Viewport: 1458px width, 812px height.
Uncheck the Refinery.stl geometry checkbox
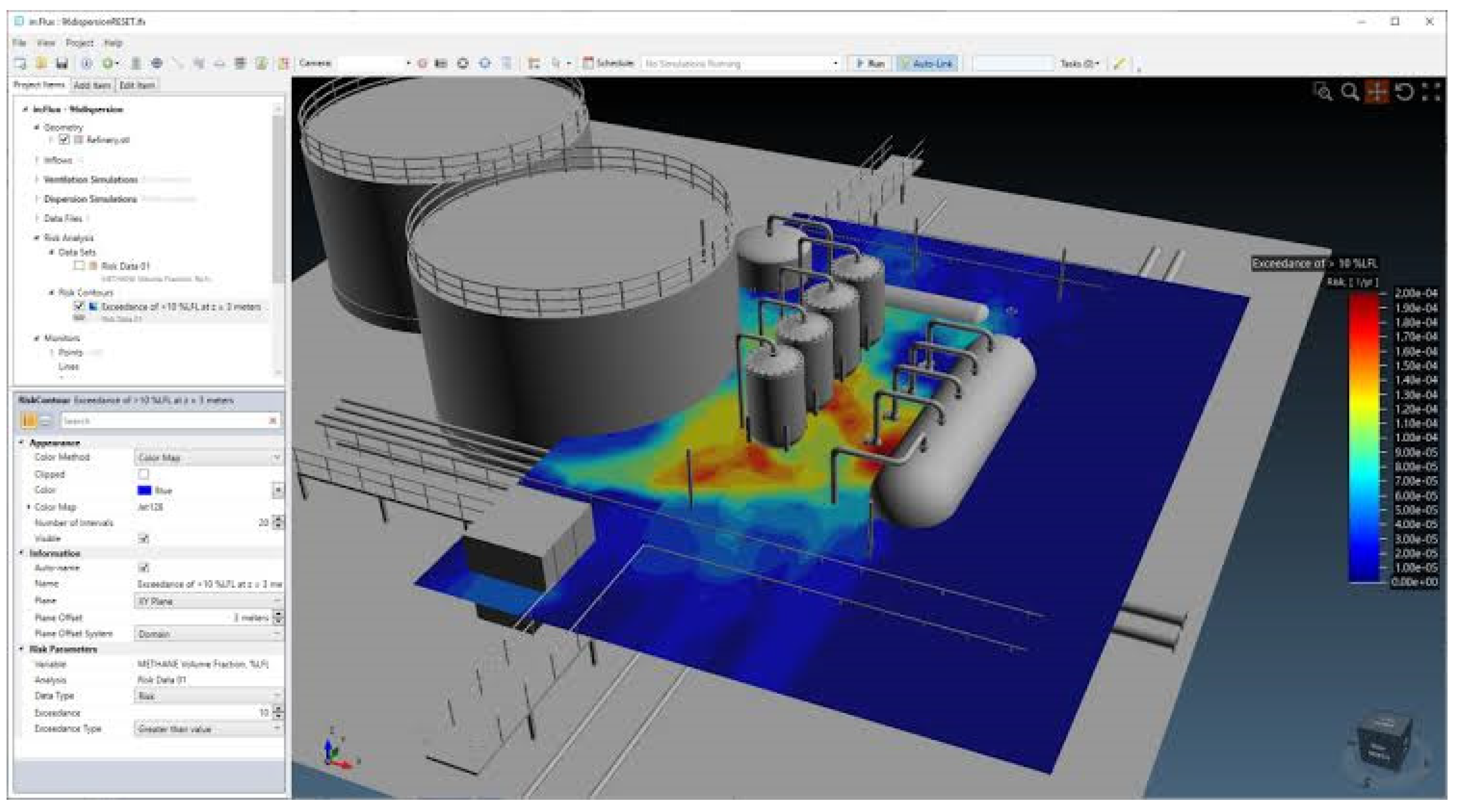[64, 139]
